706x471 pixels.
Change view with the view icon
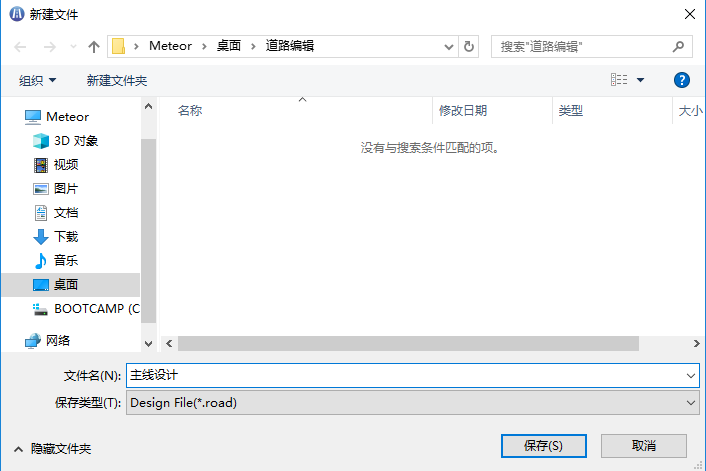619,80
